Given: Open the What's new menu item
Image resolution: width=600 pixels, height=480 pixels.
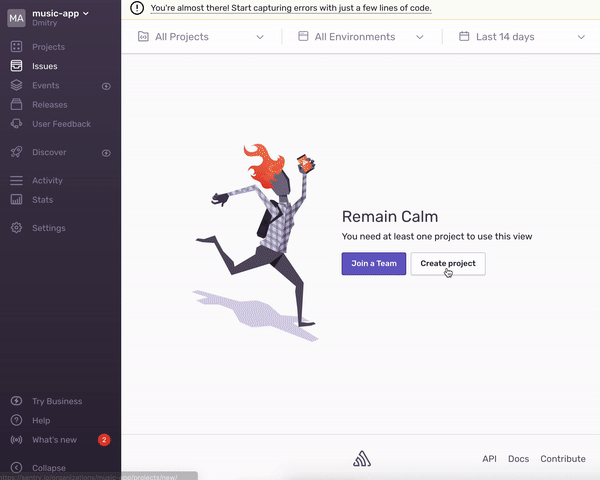Looking at the screenshot, I should [54, 440].
